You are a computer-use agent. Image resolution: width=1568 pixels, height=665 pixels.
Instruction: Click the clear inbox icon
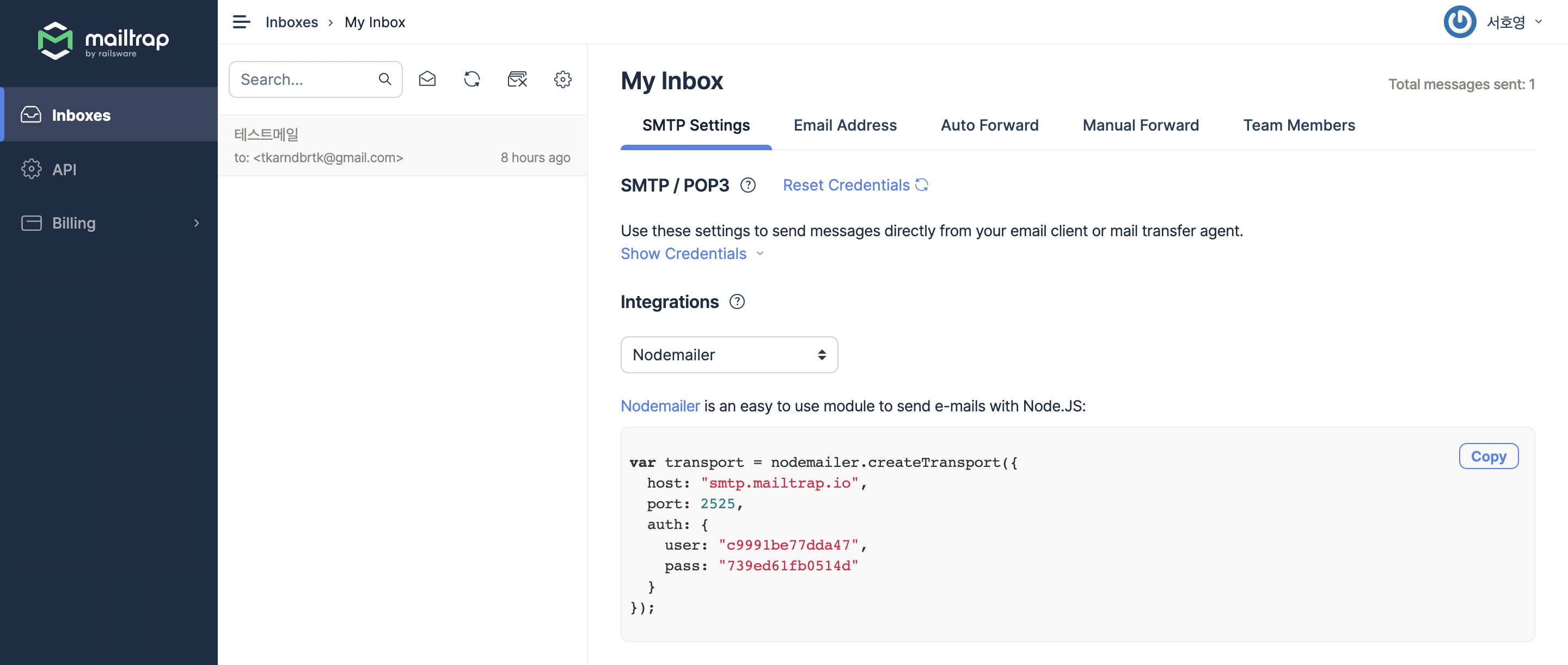[517, 79]
